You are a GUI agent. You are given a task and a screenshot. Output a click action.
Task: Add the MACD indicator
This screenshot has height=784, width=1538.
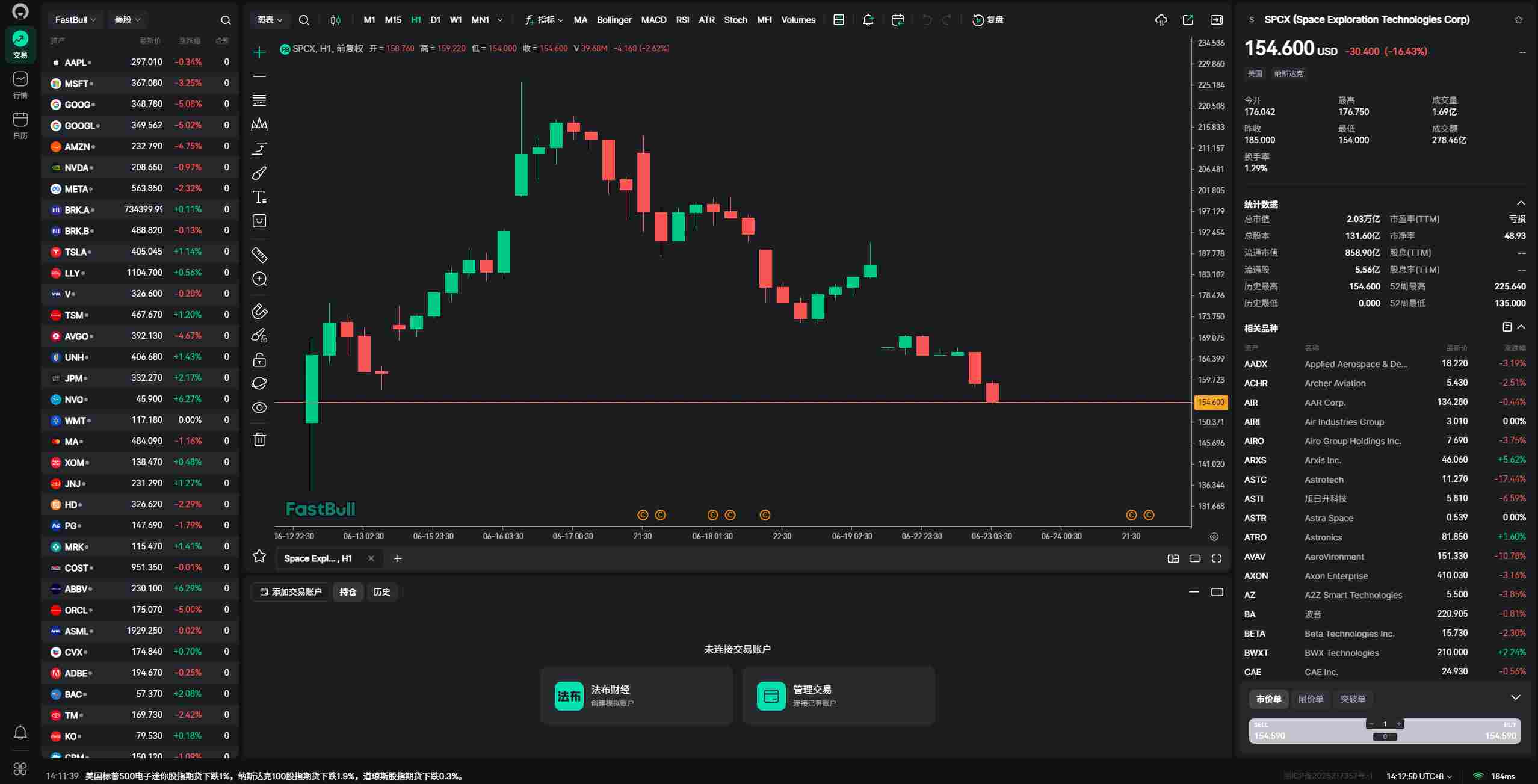653,20
